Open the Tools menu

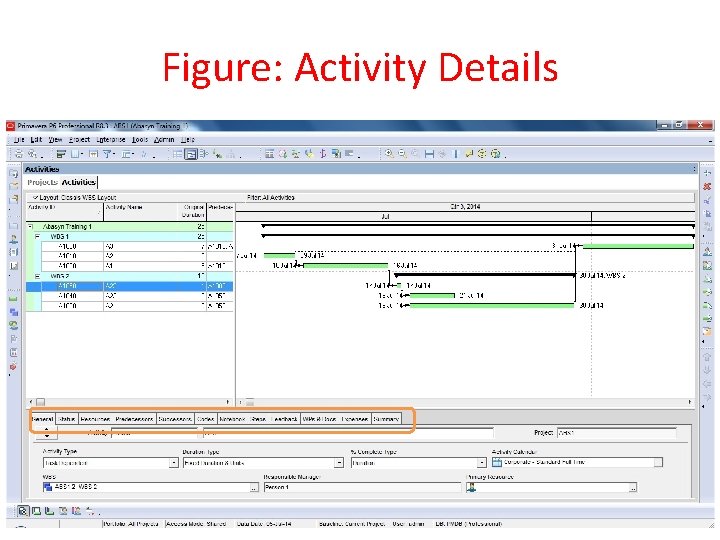pos(140,140)
